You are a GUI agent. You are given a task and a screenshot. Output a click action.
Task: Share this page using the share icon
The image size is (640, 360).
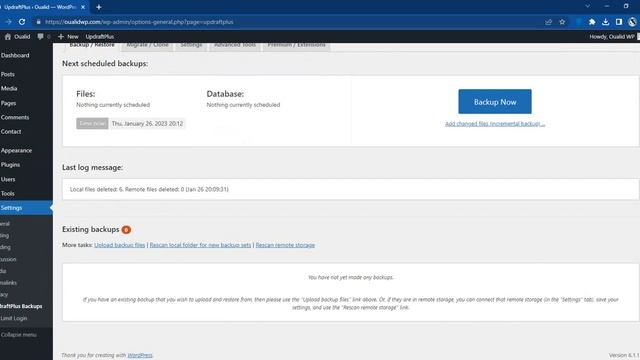click(x=548, y=22)
